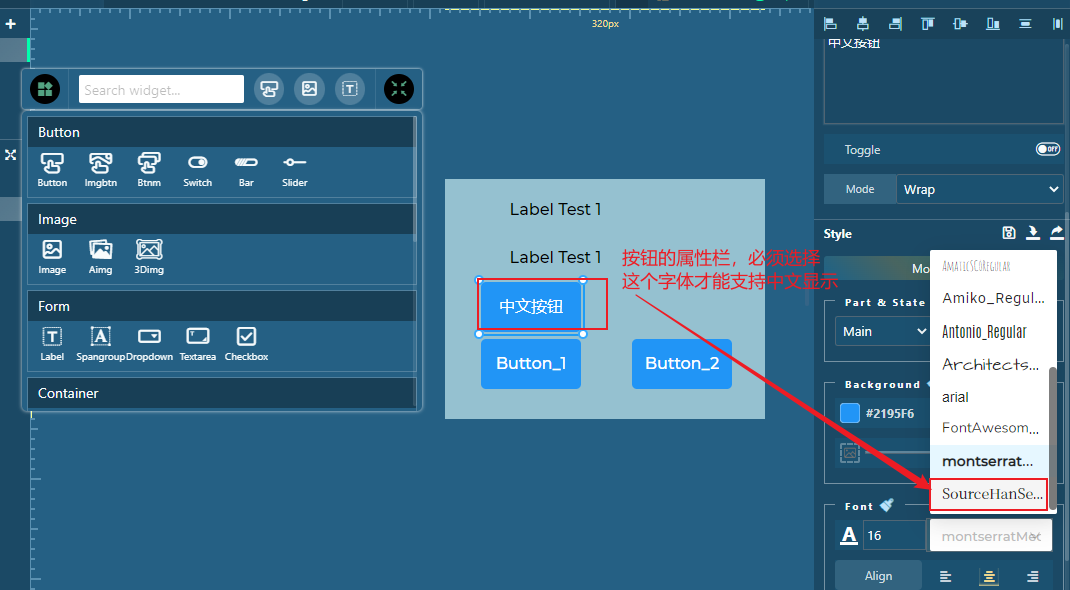Screen dimensions: 1070x590
Task: Distribute widgets vertically
Action: click(1025, 24)
